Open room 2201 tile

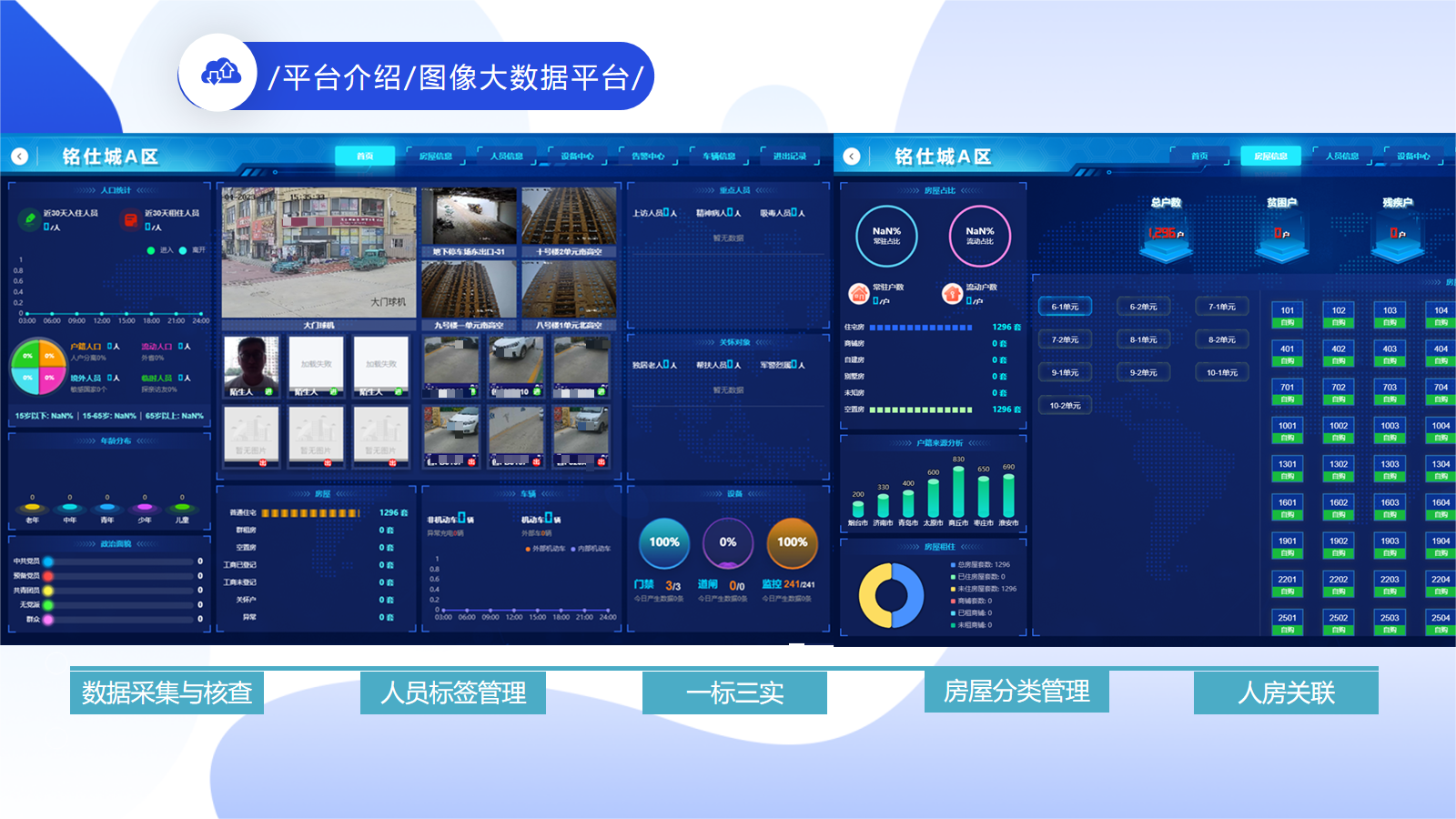1288,584
